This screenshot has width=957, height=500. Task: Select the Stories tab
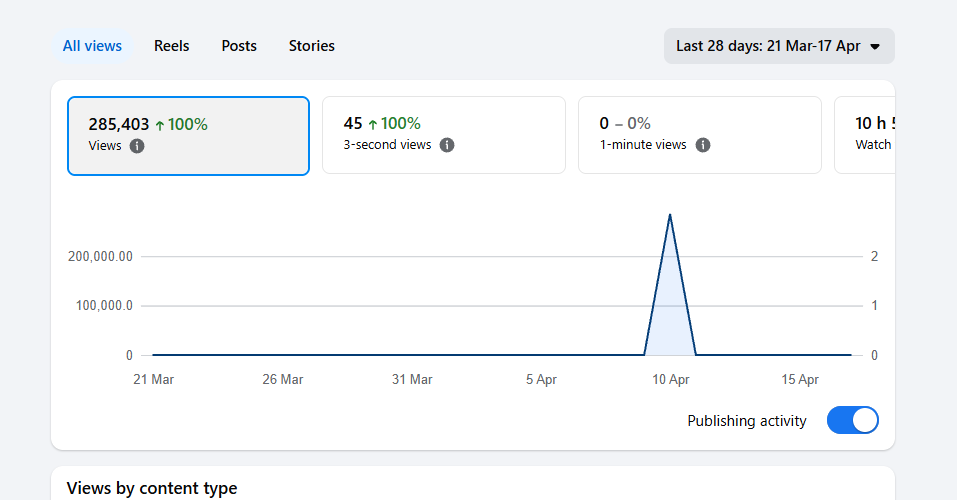[311, 46]
